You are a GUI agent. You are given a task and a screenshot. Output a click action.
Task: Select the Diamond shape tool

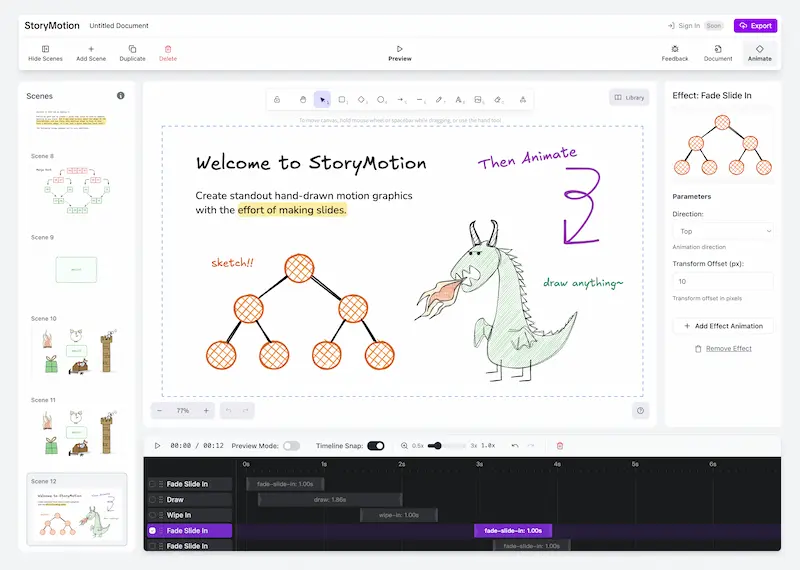coord(362,100)
